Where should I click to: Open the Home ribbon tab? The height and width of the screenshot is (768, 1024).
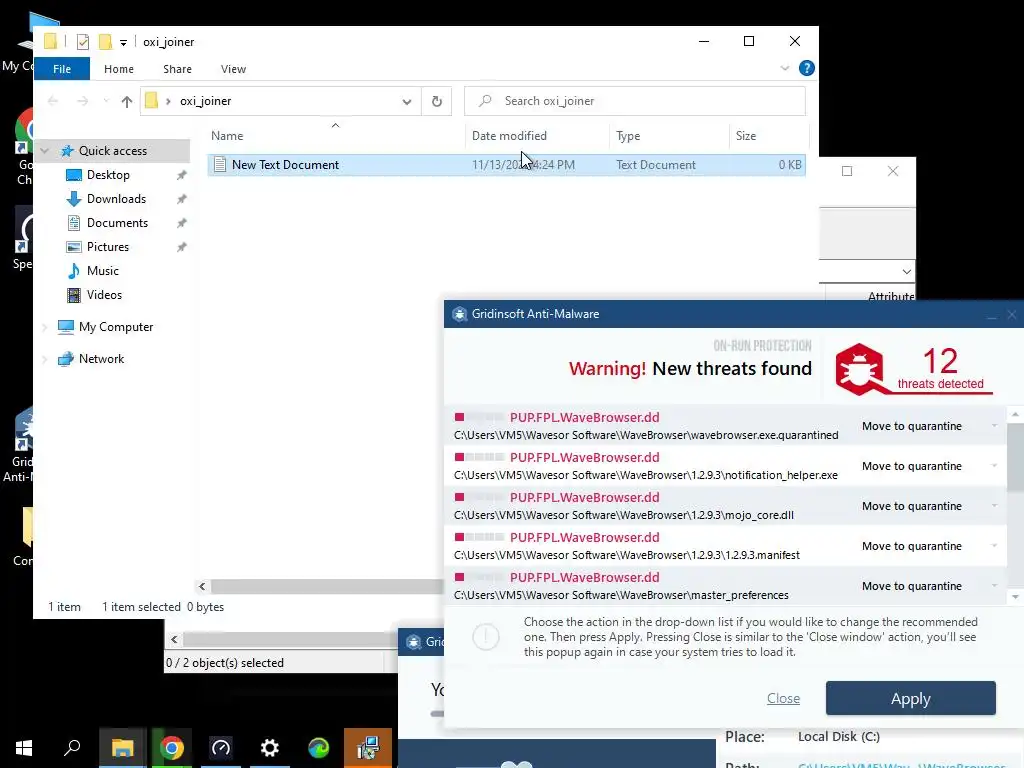[119, 69]
